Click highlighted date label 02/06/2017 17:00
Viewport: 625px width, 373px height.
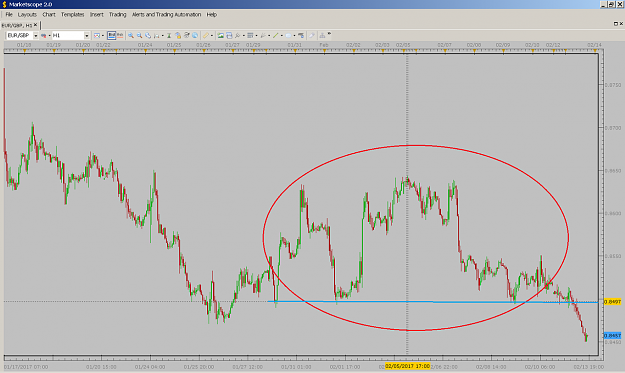[x=407, y=366]
